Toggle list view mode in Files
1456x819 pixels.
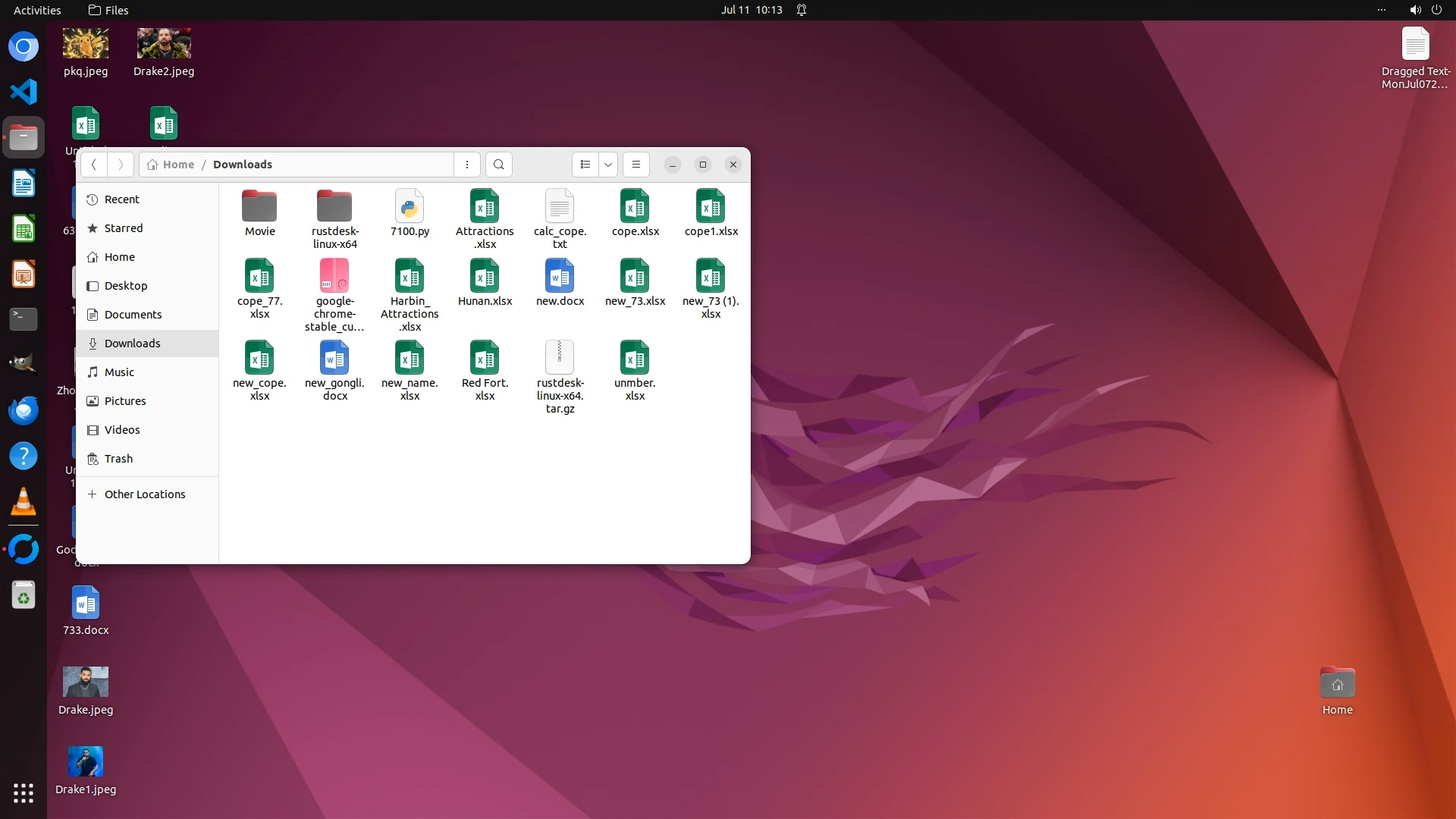click(x=585, y=165)
